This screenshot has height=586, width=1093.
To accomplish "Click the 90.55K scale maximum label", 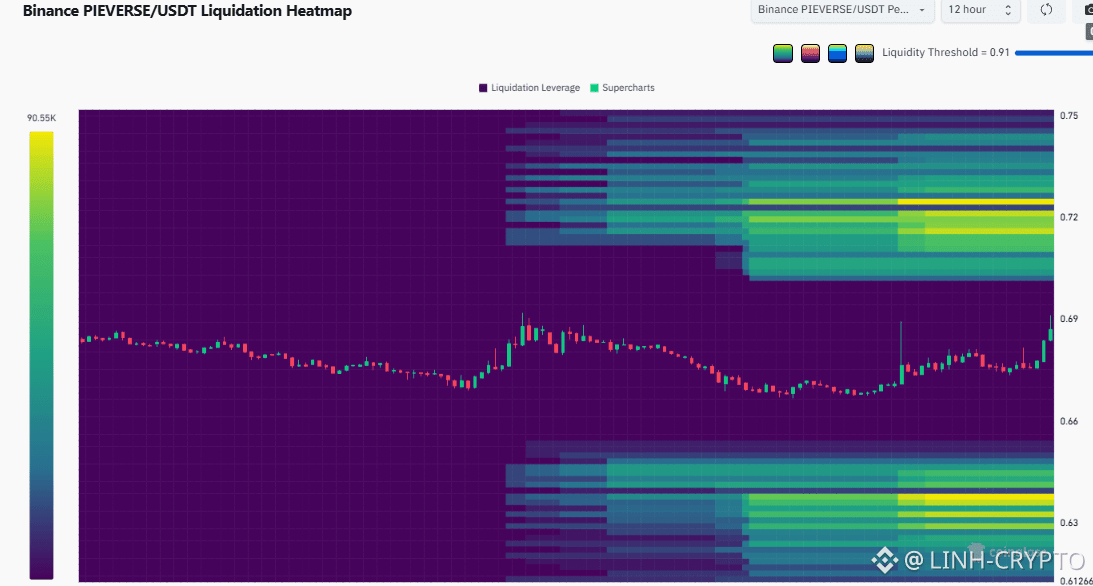I will 41,118.
